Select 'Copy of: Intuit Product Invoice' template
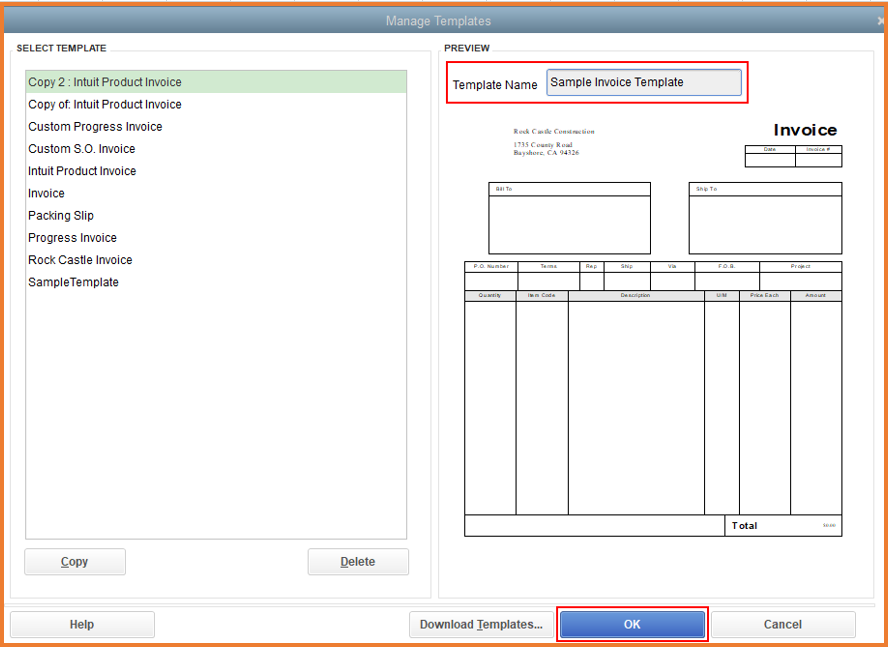Screen dimensions: 888x647 [x=216, y=104]
